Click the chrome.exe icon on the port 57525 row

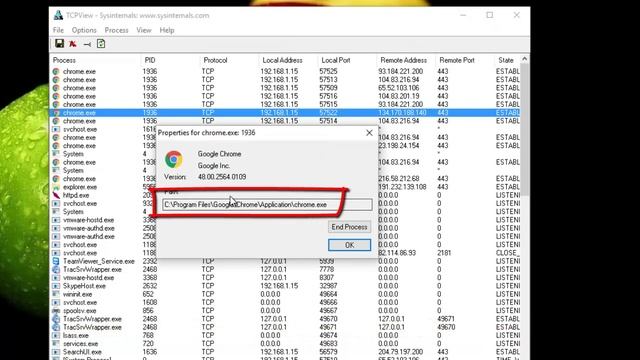[x=56, y=71]
